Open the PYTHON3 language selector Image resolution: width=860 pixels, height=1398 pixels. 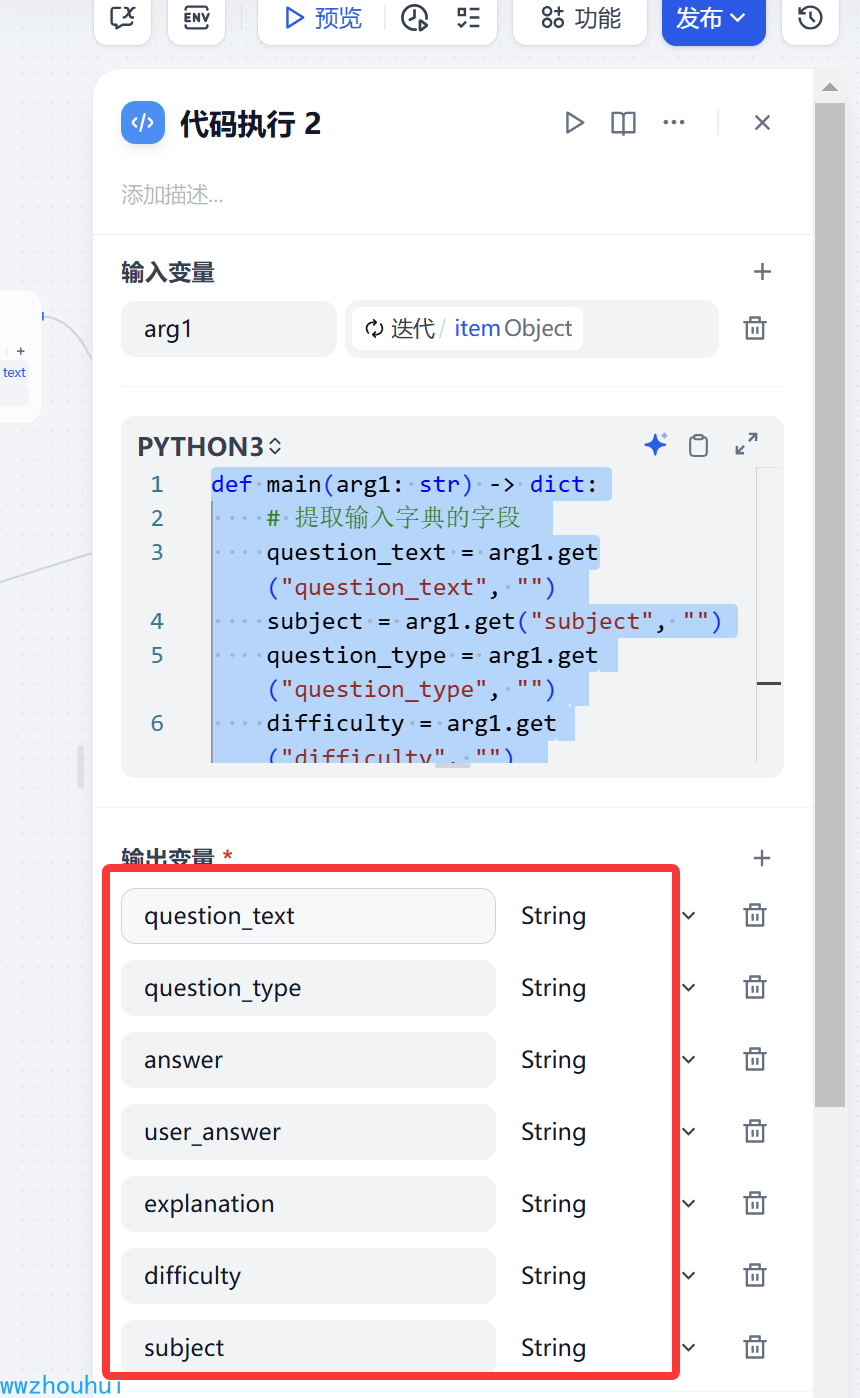210,446
